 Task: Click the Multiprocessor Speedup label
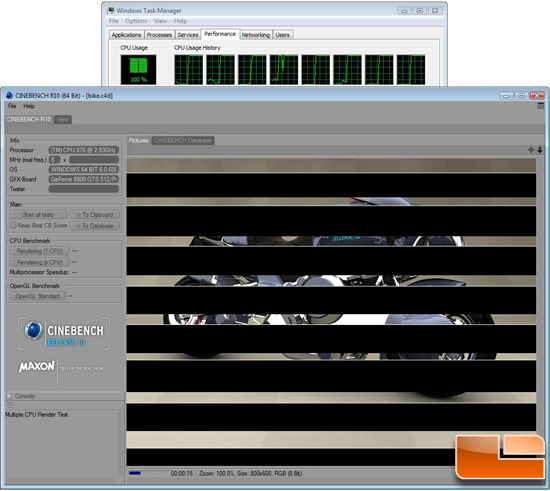pyautogui.click(x=39, y=272)
